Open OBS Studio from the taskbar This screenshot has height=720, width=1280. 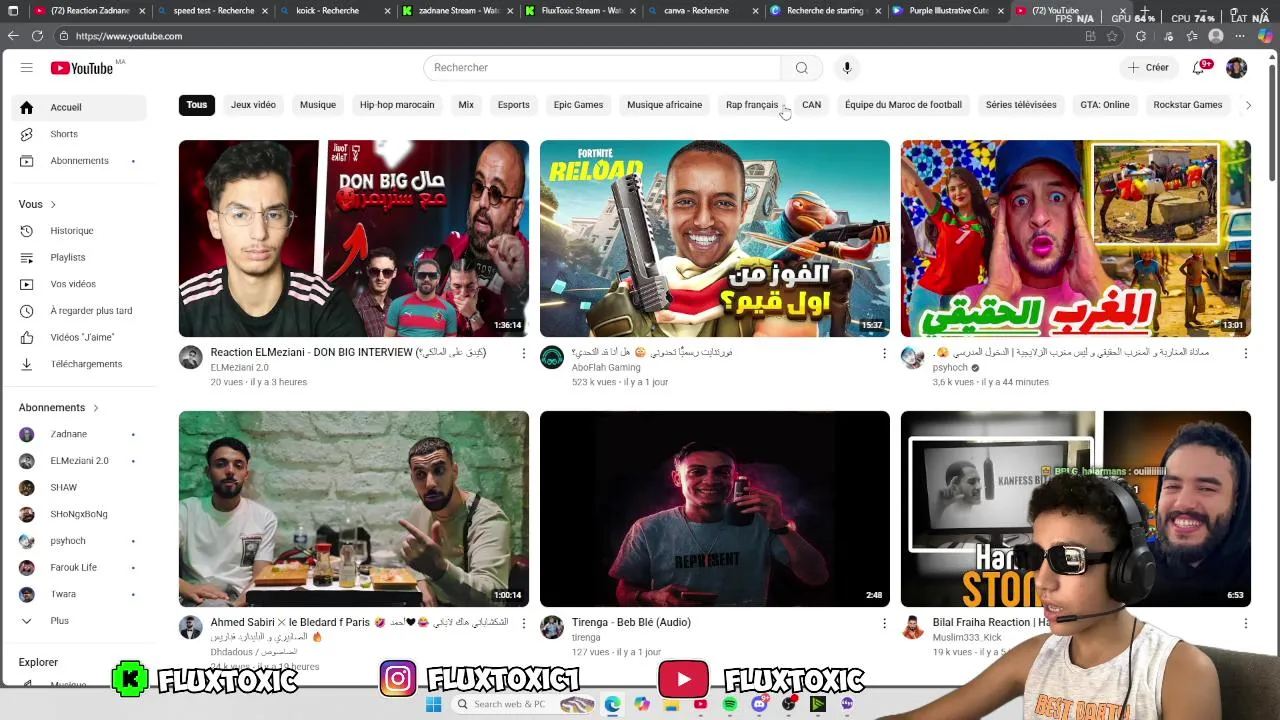pyautogui.click(x=789, y=704)
